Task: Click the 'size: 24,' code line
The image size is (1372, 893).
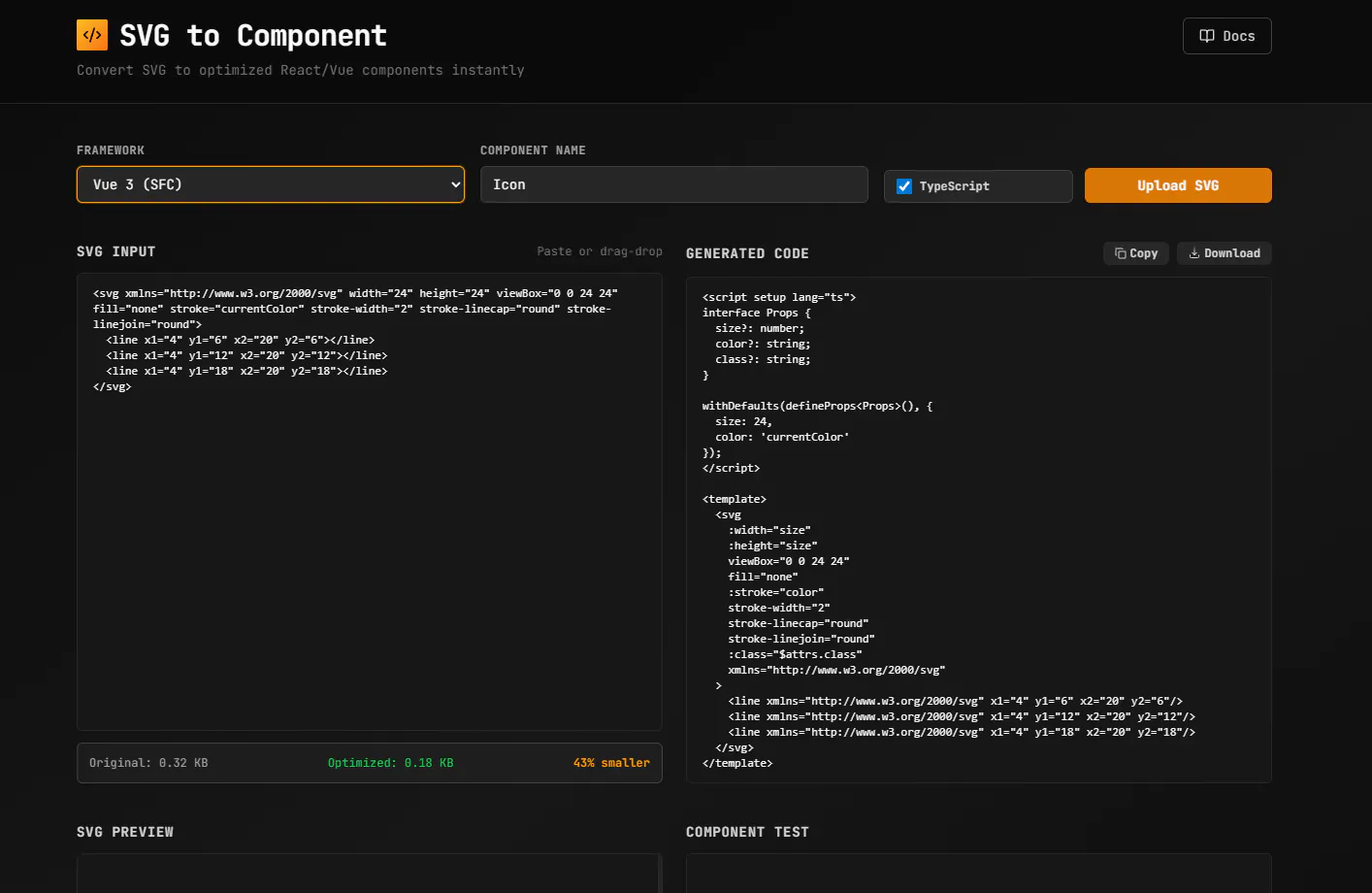Action: click(743, 421)
